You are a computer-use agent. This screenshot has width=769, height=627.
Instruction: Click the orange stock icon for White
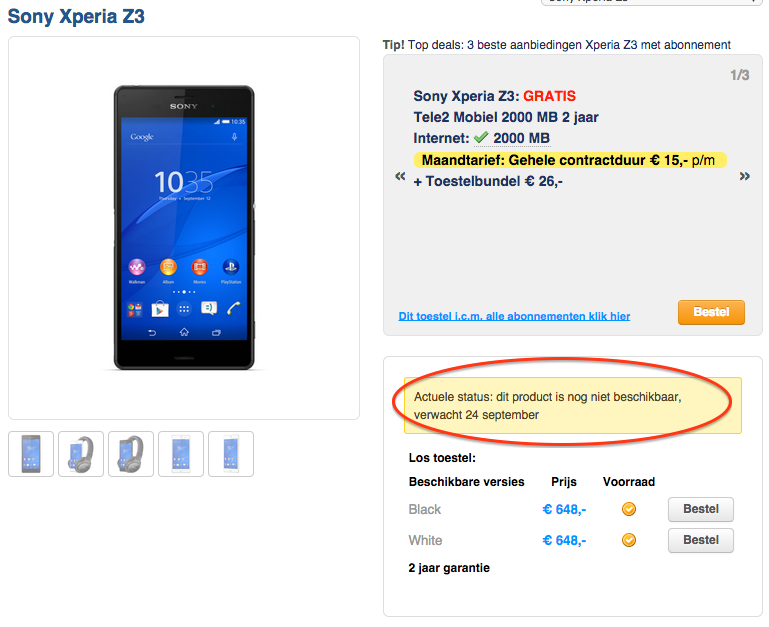[629, 541]
